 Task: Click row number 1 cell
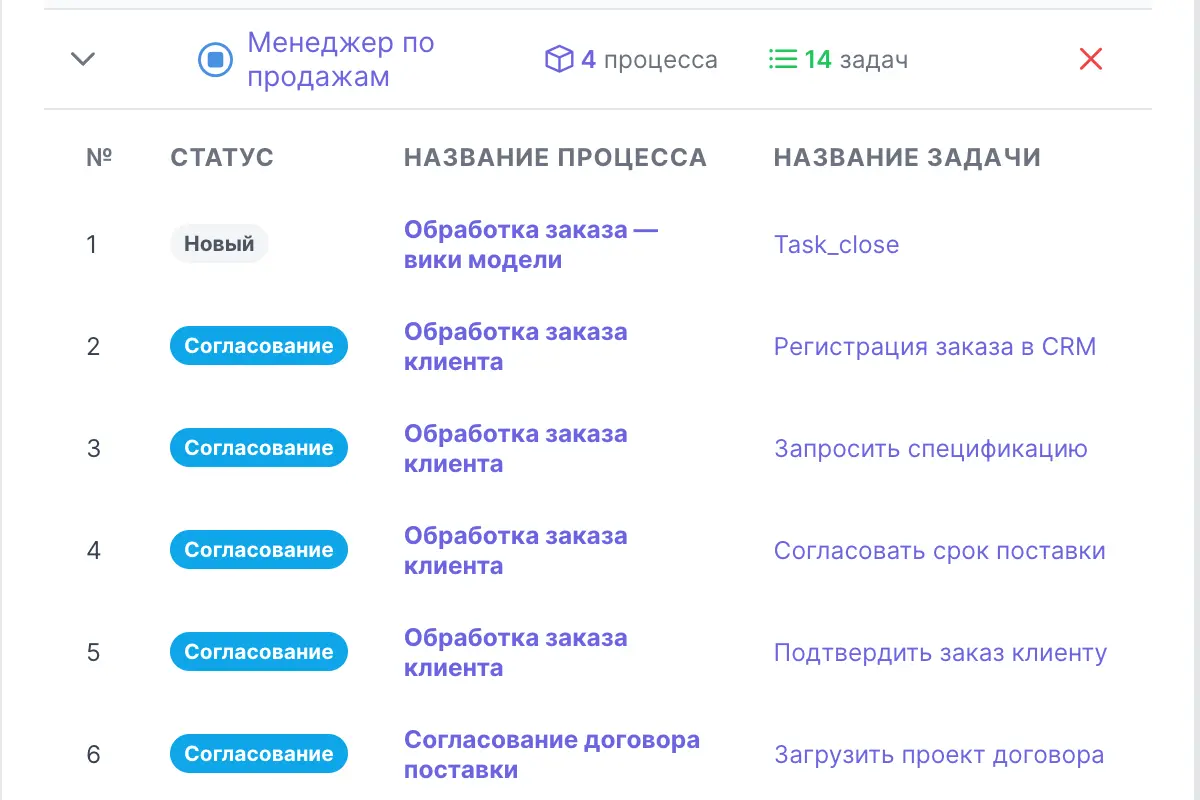(91, 245)
